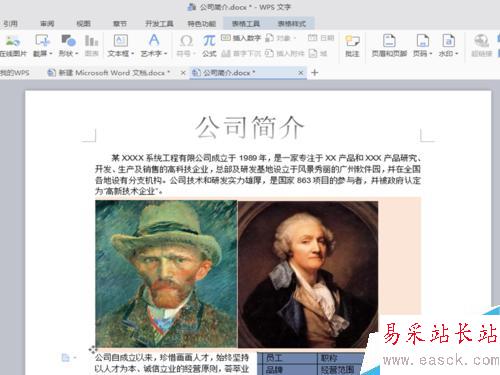
Task: Click the screenshot (截屏) tool icon
Action: (x=42, y=41)
